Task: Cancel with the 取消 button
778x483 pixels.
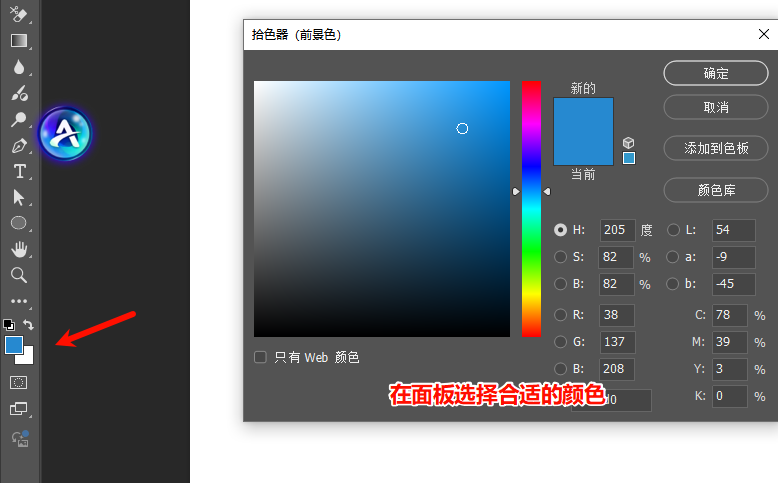Action: coord(716,107)
